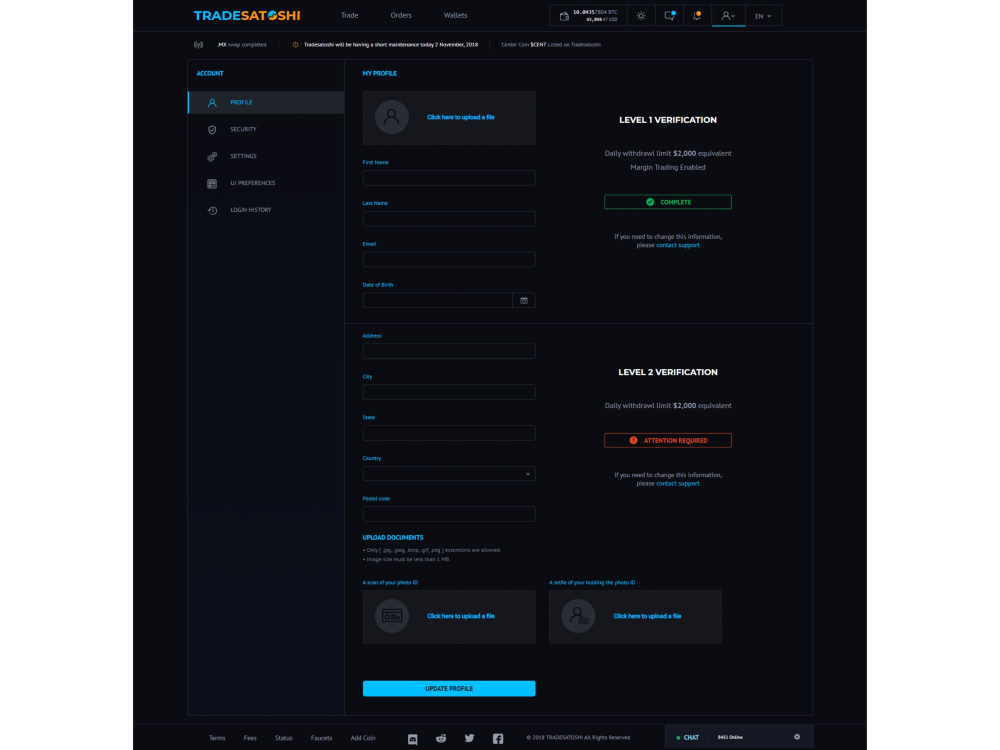Open the maintenance announcement in ticker

390,45
